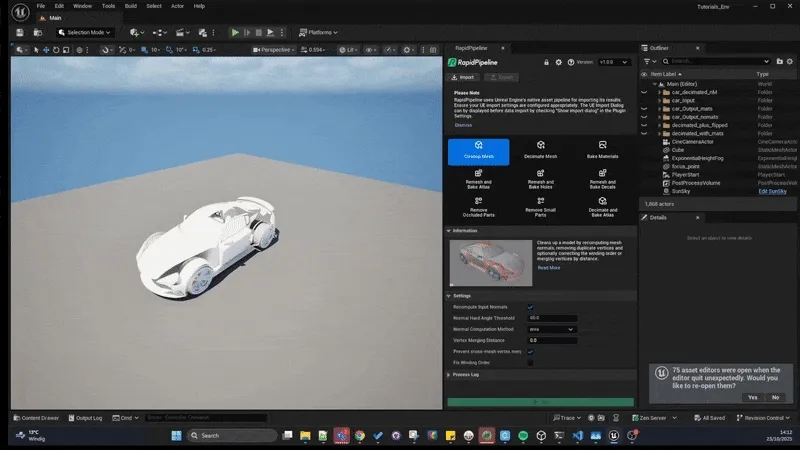Image resolution: width=800 pixels, height=450 pixels.
Task: Select the Bake Materials tool
Action: [602, 150]
